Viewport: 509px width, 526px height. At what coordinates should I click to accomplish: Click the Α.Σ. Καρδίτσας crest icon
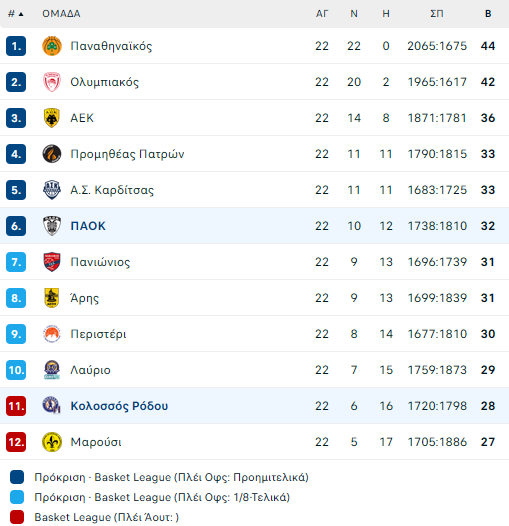point(52,190)
